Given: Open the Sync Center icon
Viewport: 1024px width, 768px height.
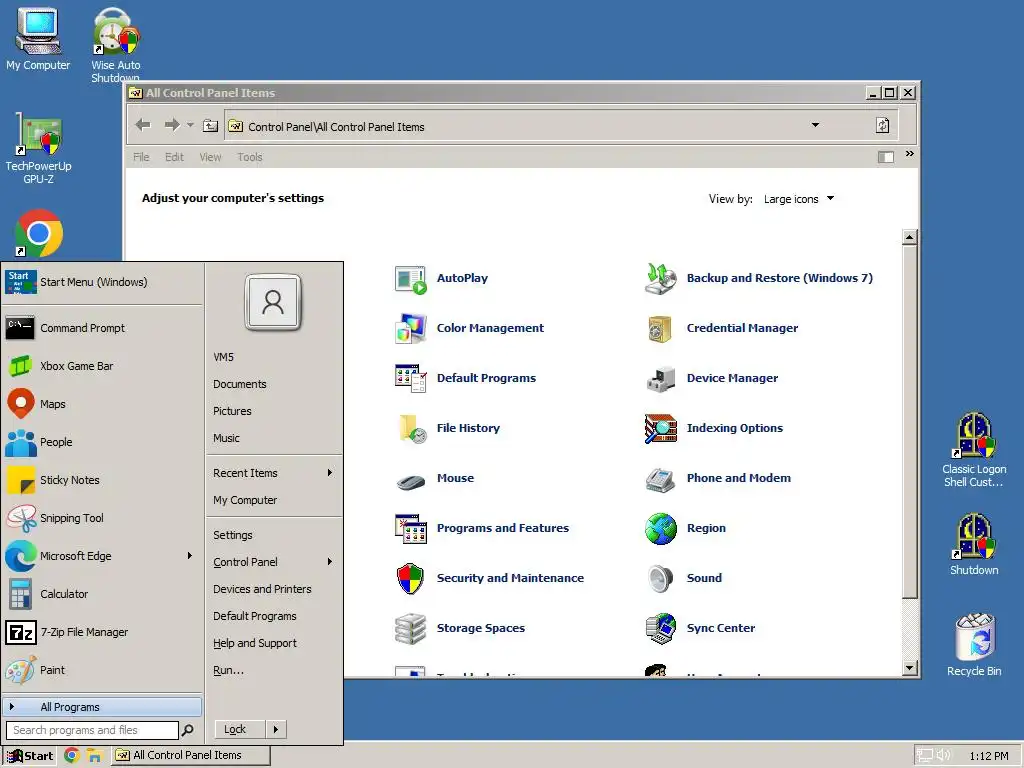Looking at the screenshot, I should [660, 628].
